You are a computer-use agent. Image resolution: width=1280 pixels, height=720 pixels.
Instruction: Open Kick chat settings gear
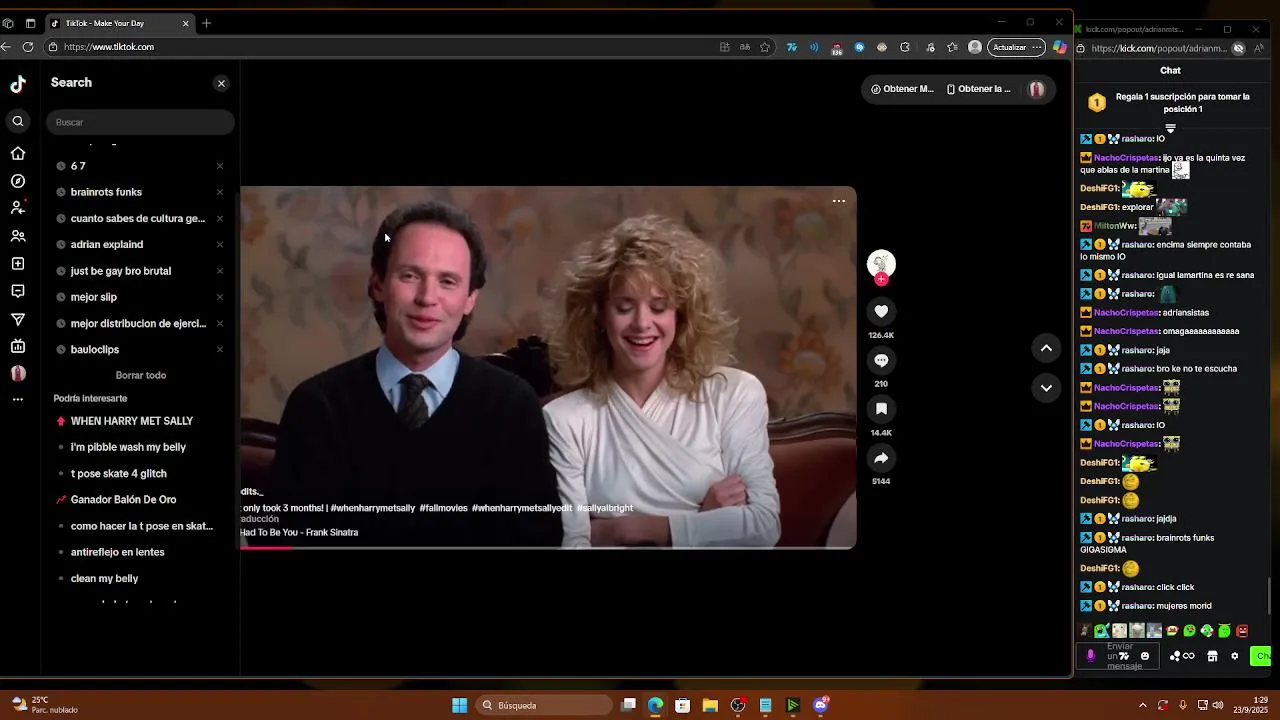[x=1234, y=656]
